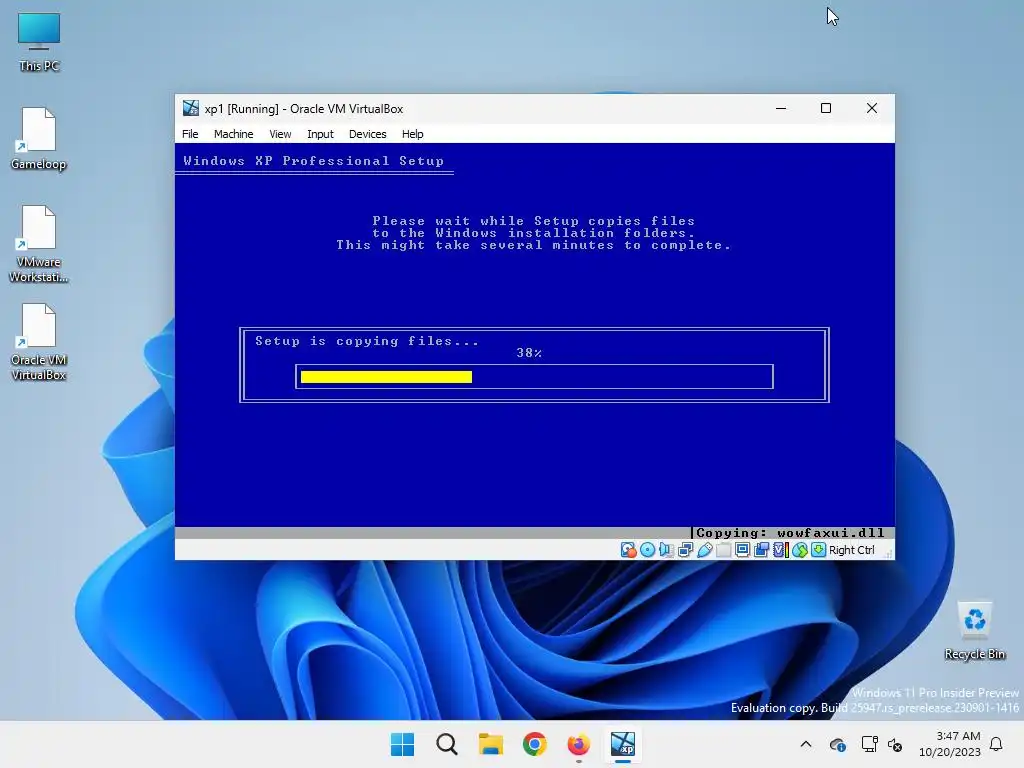The height and width of the screenshot is (768, 1024).
Task: Click the 38% progress percentage text
Action: pos(529,353)
